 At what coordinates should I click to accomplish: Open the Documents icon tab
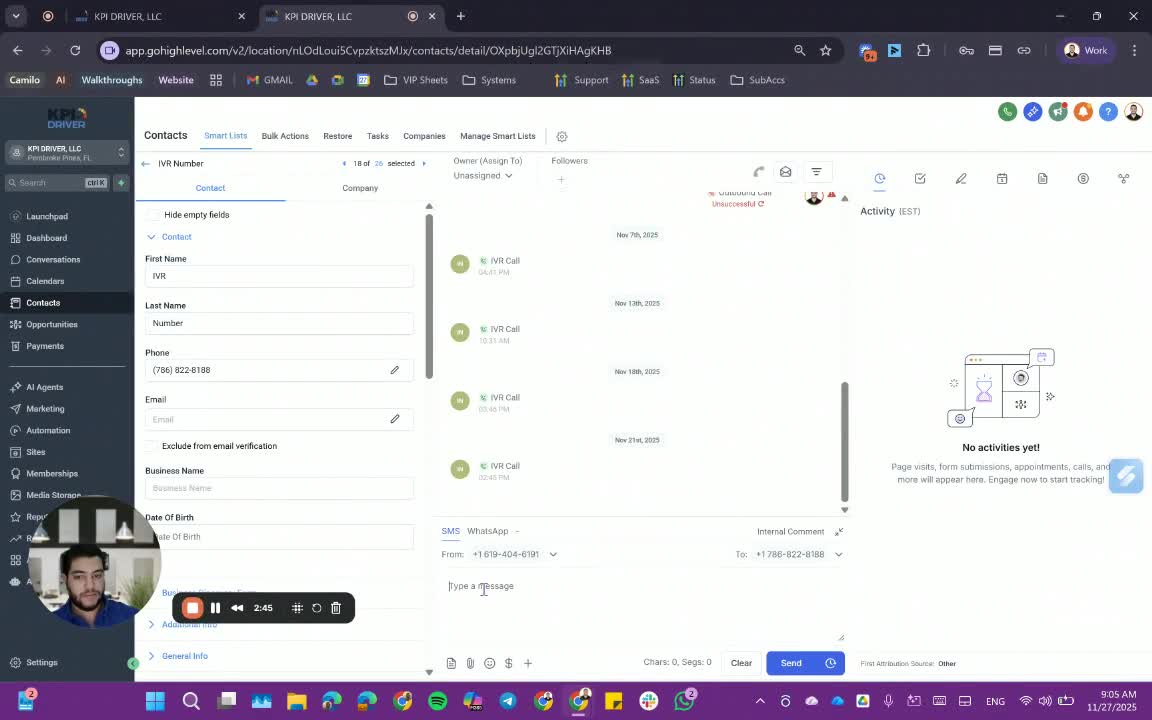click(1043, 179)
